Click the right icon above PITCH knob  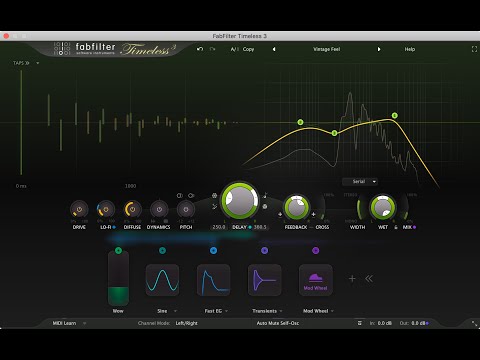coord(191,195)
